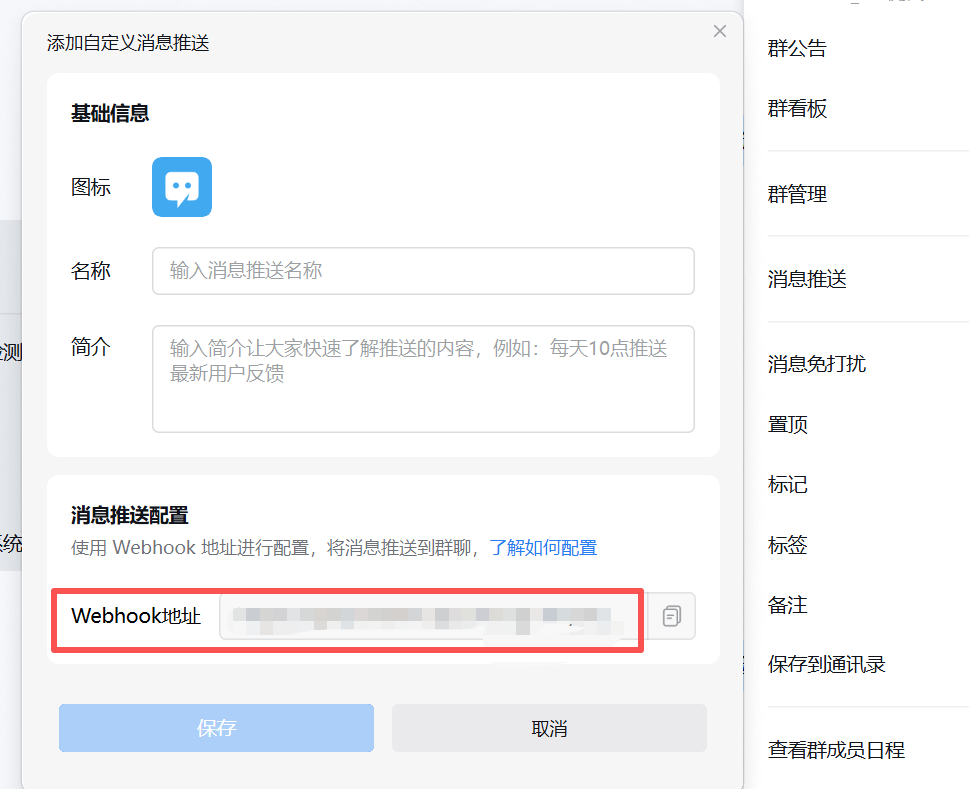Choose 标记 in the side menu

787,485
